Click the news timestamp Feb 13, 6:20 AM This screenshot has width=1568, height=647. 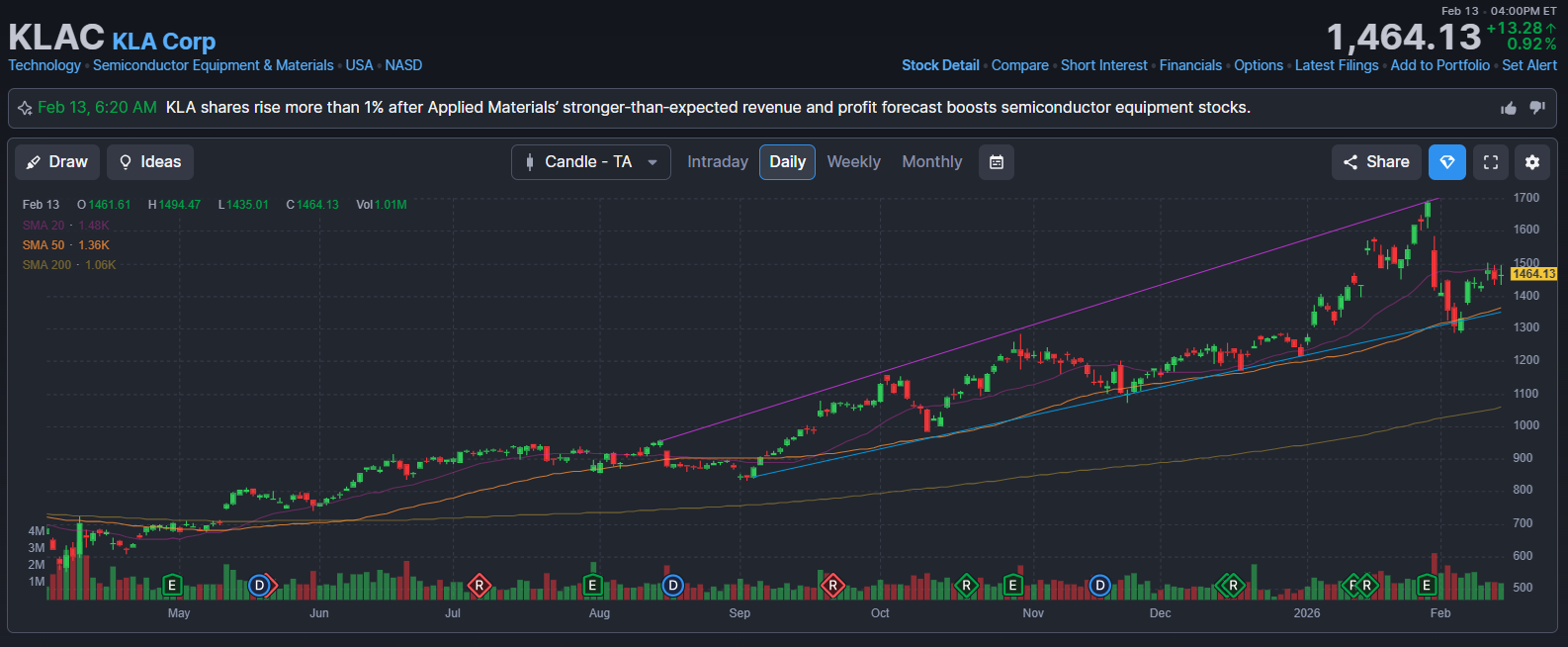coord(97,108)
